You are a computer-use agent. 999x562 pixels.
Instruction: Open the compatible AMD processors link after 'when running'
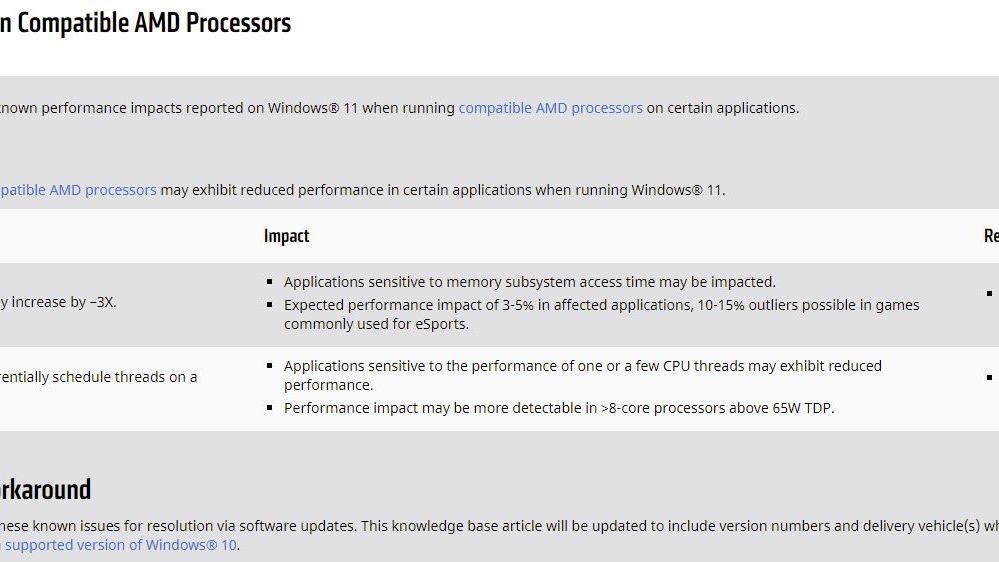(x=550, y=108)
